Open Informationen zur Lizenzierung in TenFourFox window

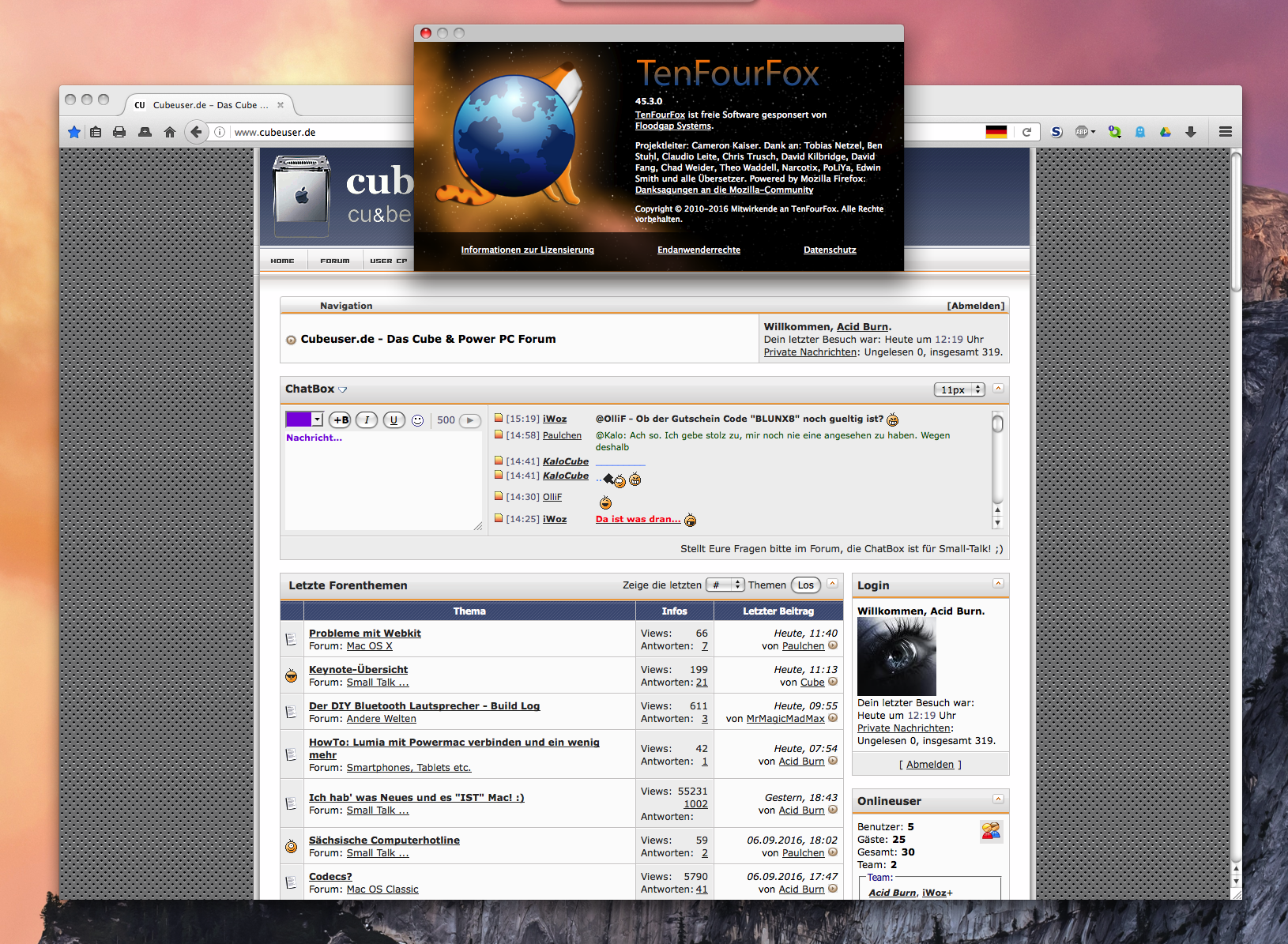pos(527,250)
